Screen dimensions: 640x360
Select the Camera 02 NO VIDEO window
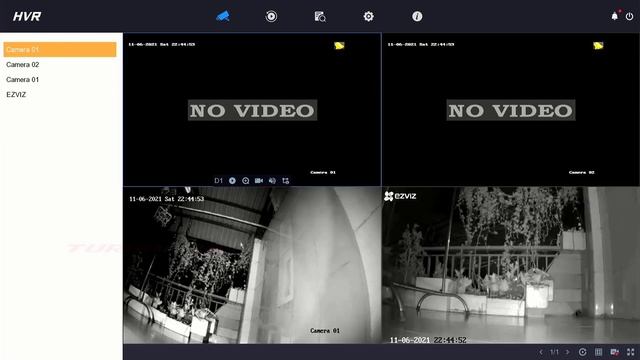click(511, 109)
